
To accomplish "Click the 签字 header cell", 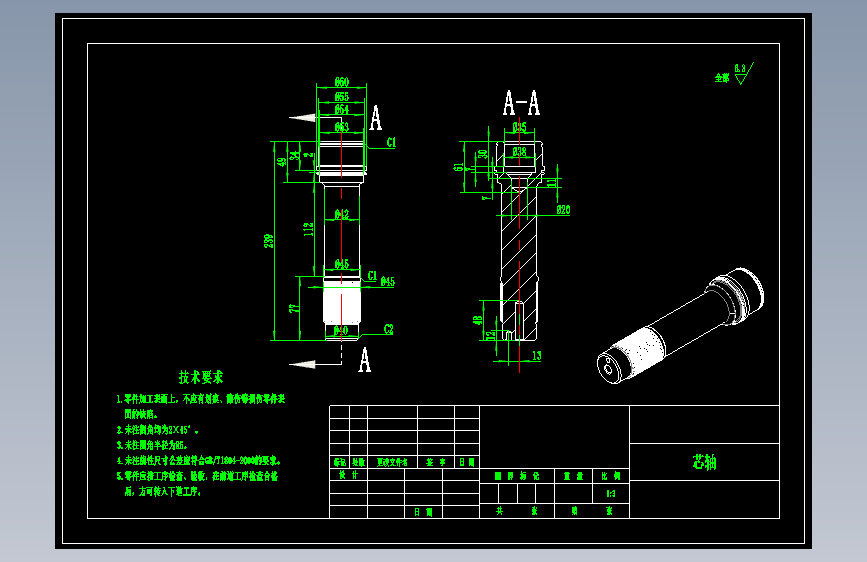I will (436, 462).
